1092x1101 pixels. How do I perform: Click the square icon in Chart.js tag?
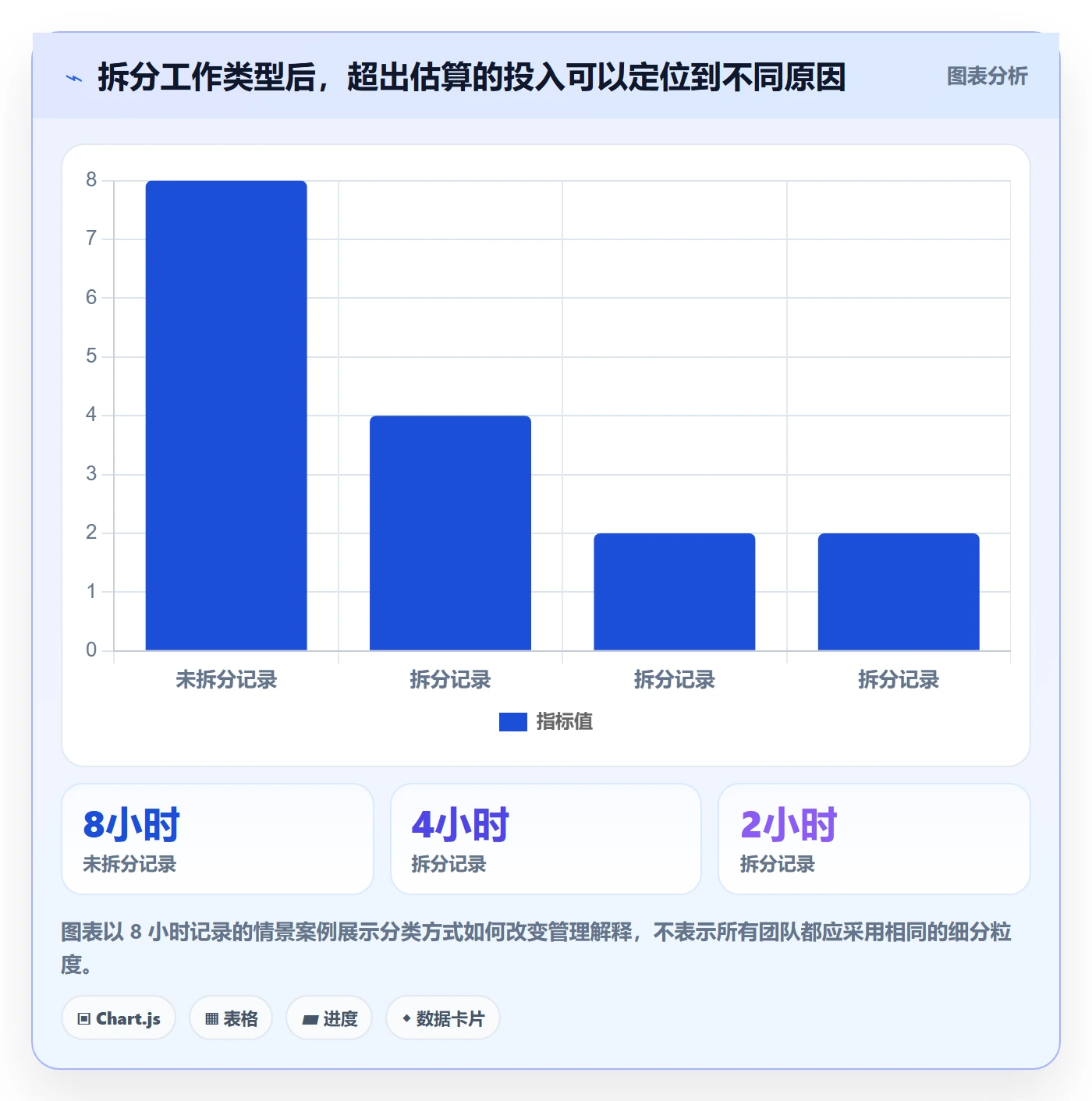point(84,1019)
